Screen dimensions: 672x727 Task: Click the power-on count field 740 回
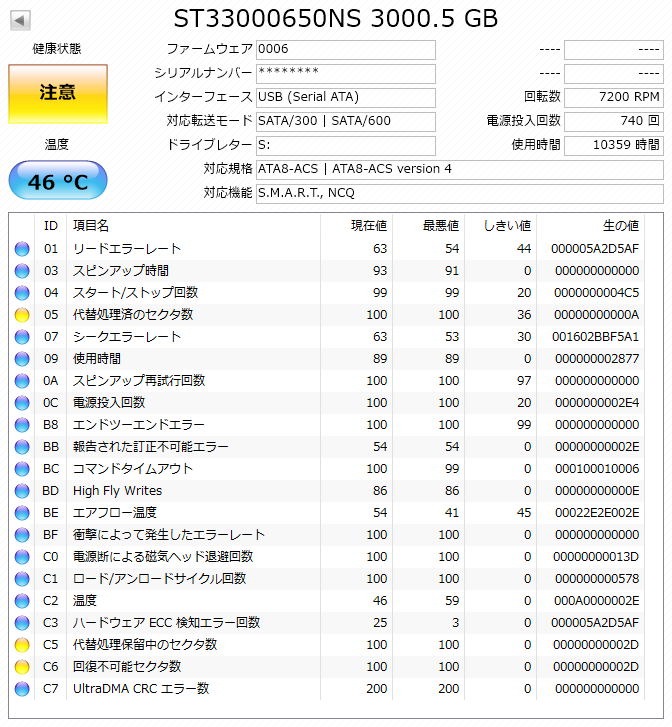pyautogui.click(x=614, y=121)
